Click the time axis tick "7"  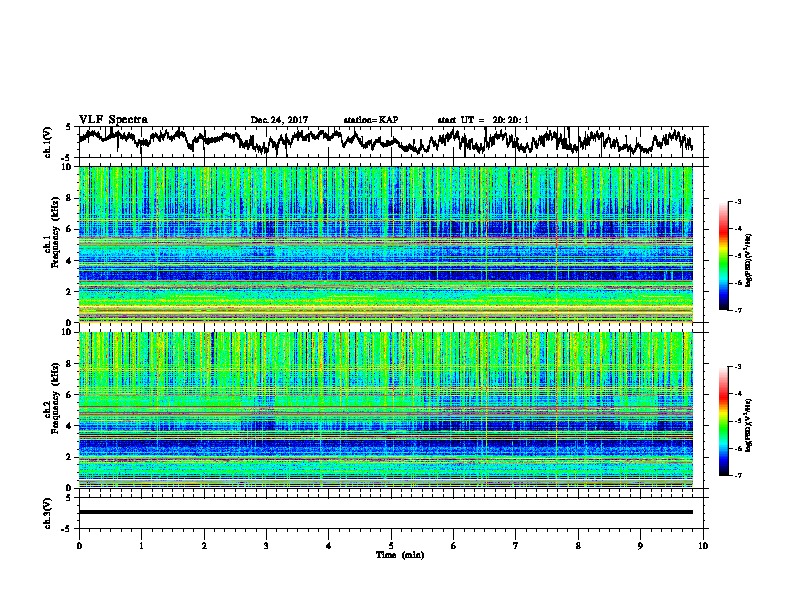516,546
